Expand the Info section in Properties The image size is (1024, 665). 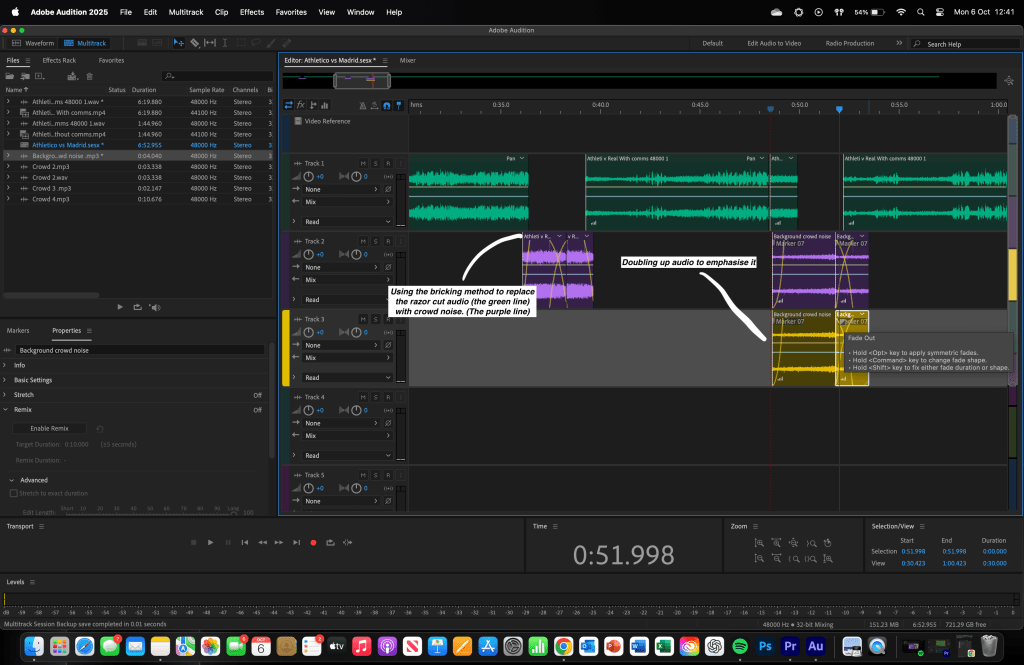20,365
